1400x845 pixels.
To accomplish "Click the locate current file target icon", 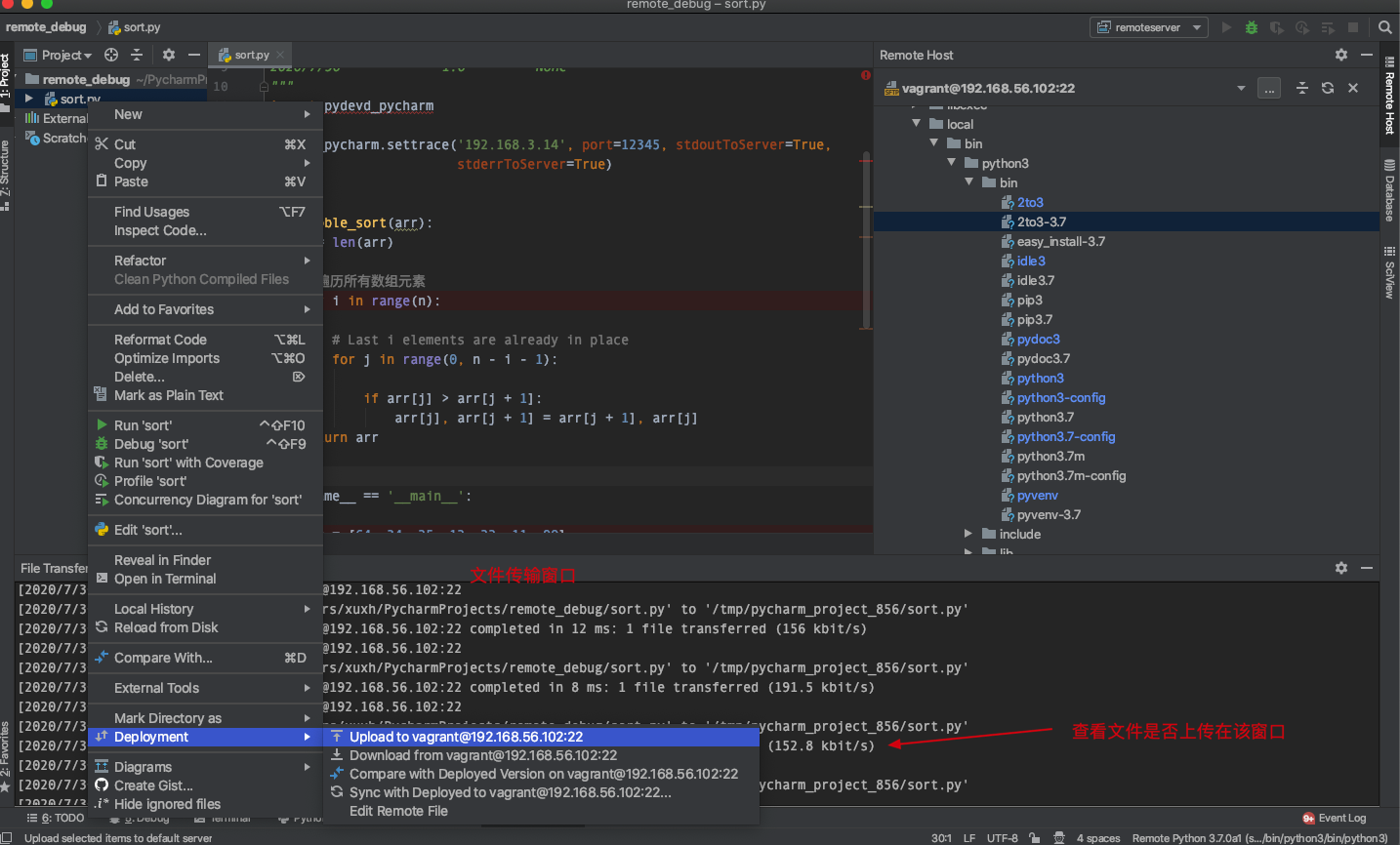I will click(x=111, y=55).
